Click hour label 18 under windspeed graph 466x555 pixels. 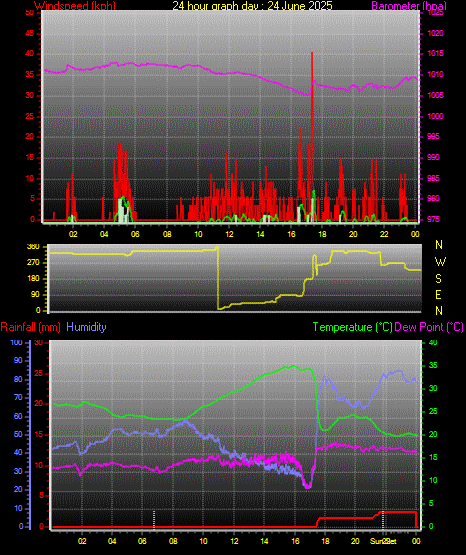click(322, 234)
